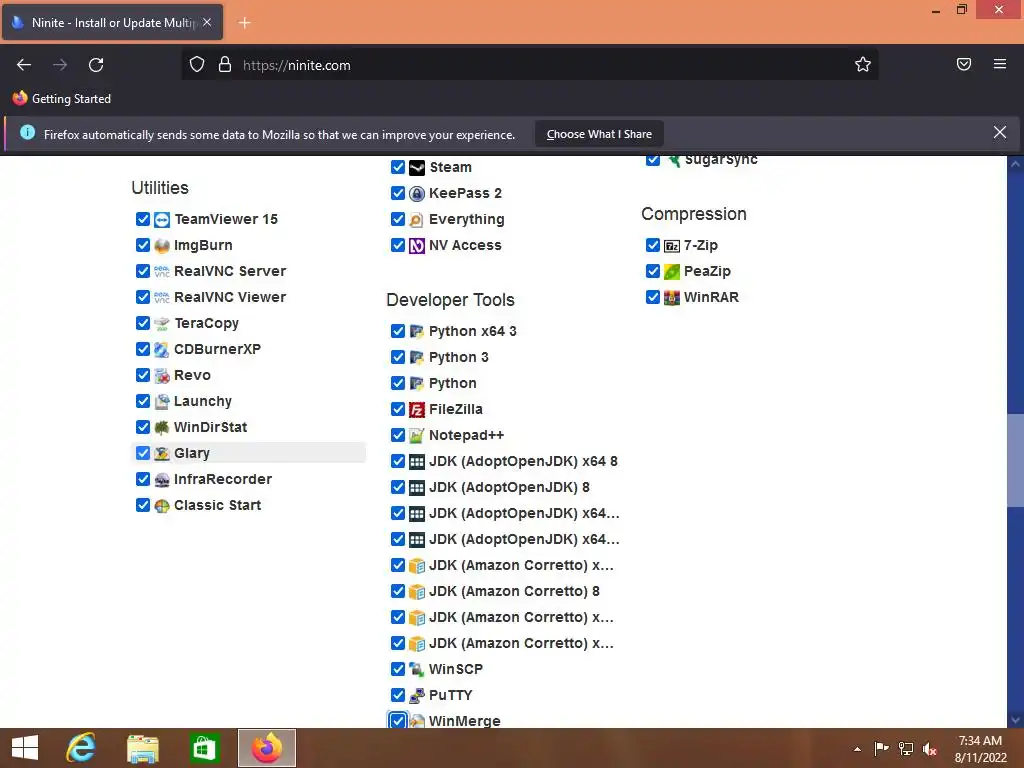Click the KeePass 2 lock icon
The image size is (1024, 768).
417,193
